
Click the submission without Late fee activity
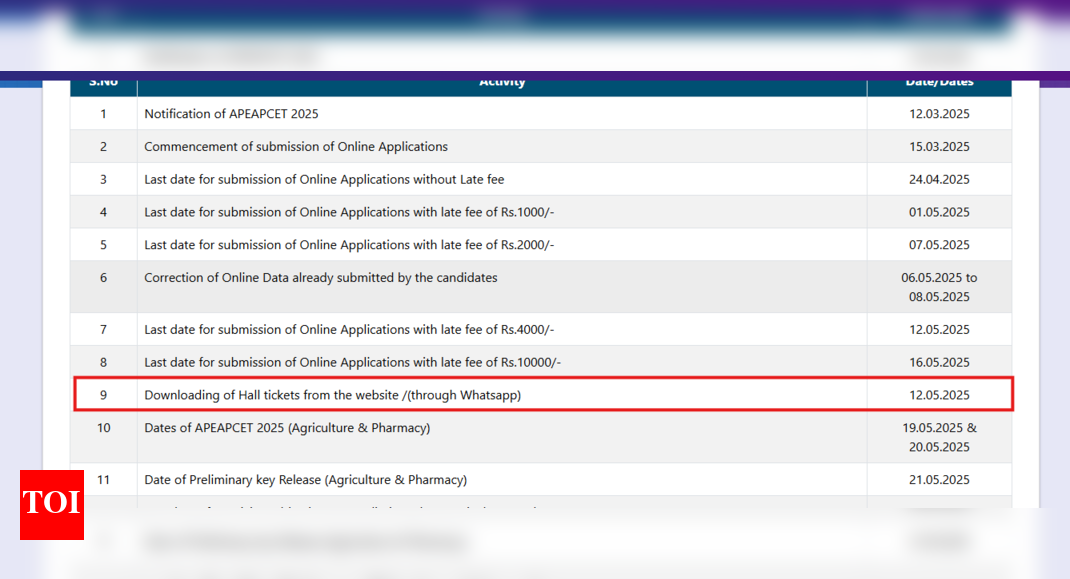pos(324,180)
